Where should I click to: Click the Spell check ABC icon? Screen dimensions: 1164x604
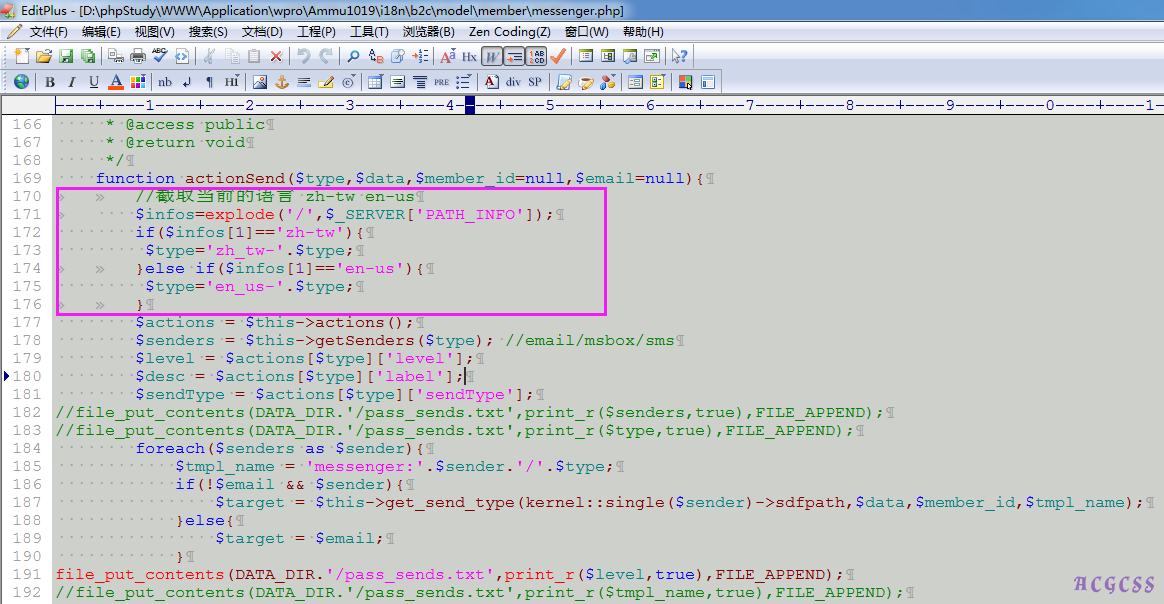click(160, 56)
